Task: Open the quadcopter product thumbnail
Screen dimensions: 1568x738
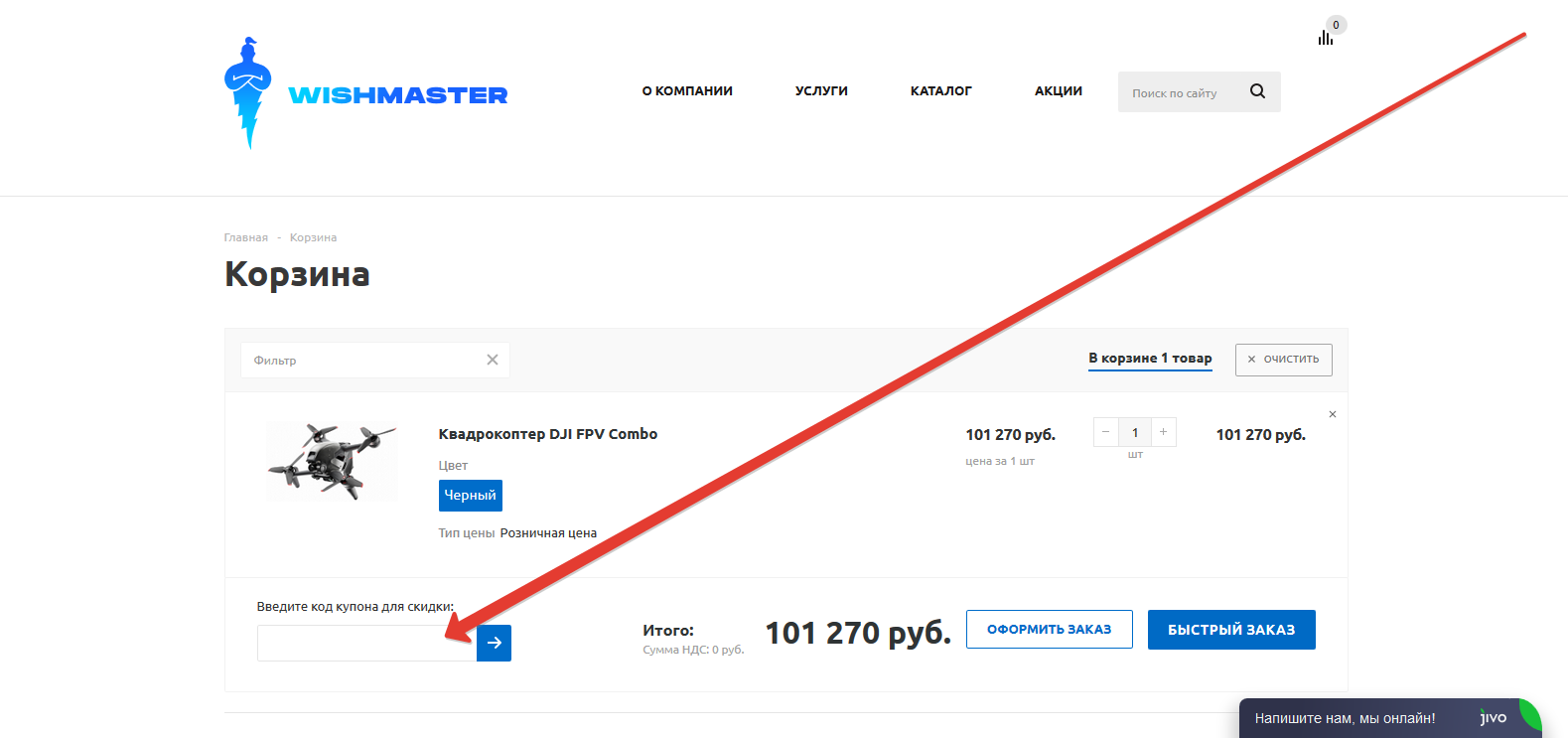Action: pos(332,461)
